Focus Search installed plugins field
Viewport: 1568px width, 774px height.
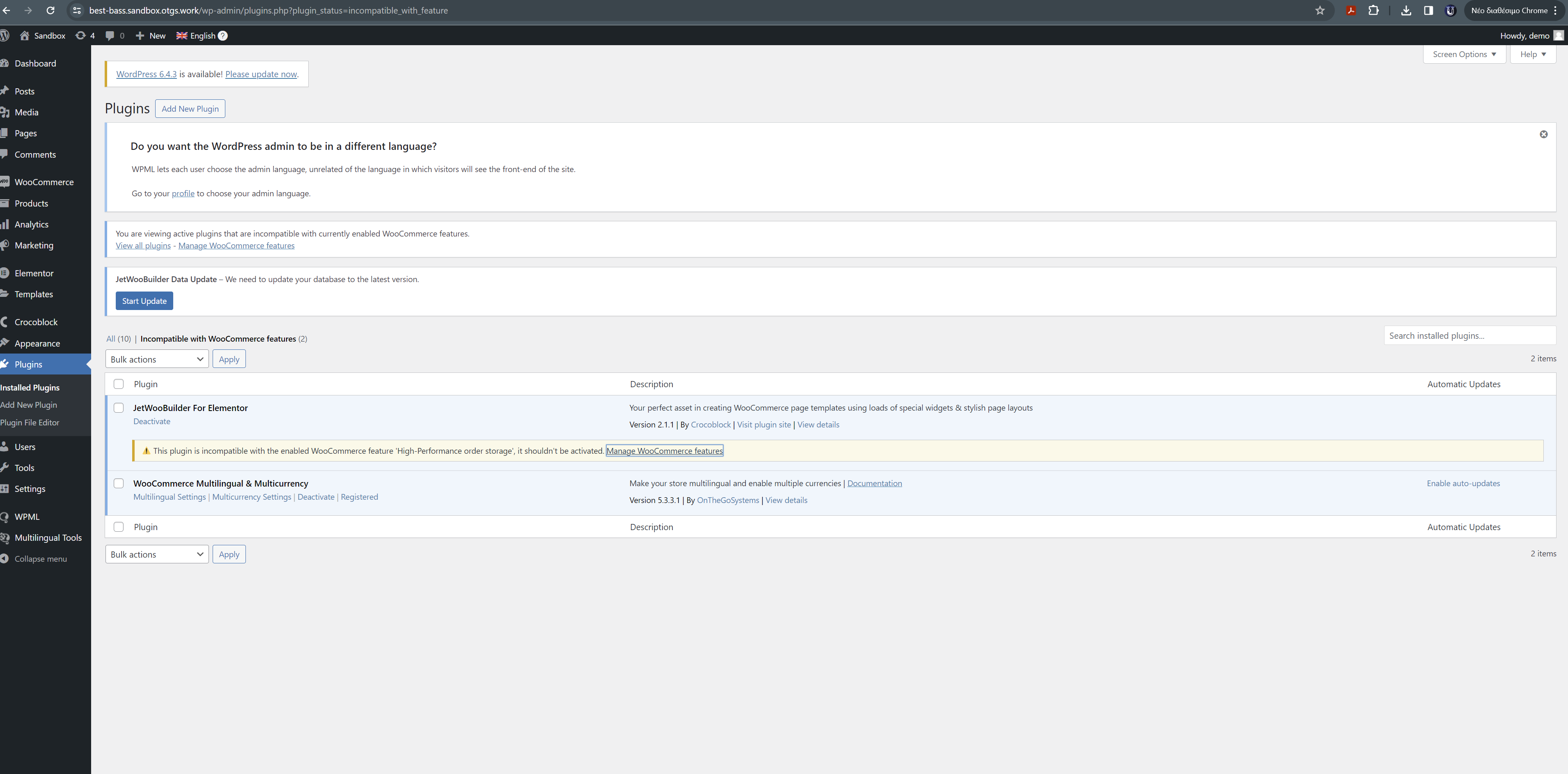pyautogui.click(x=1469, y=335)
